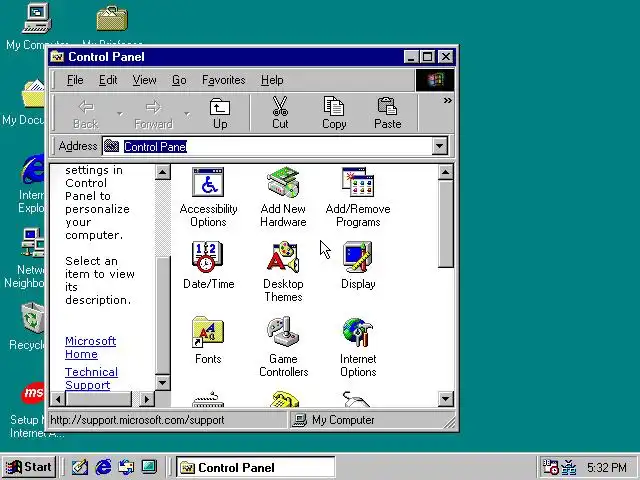The width and height of the screenshot is (640, 480).
Task: Select the Game Controllers icon
Action: click(x=283, y=347)
